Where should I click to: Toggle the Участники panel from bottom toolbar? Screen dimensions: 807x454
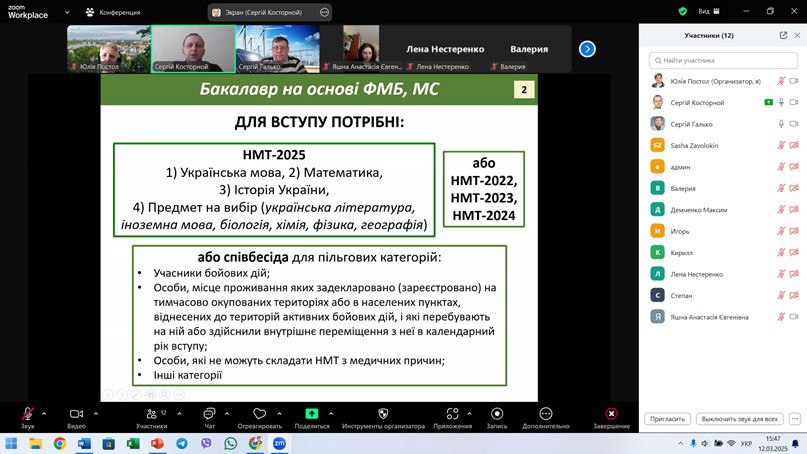click(151, 417)
